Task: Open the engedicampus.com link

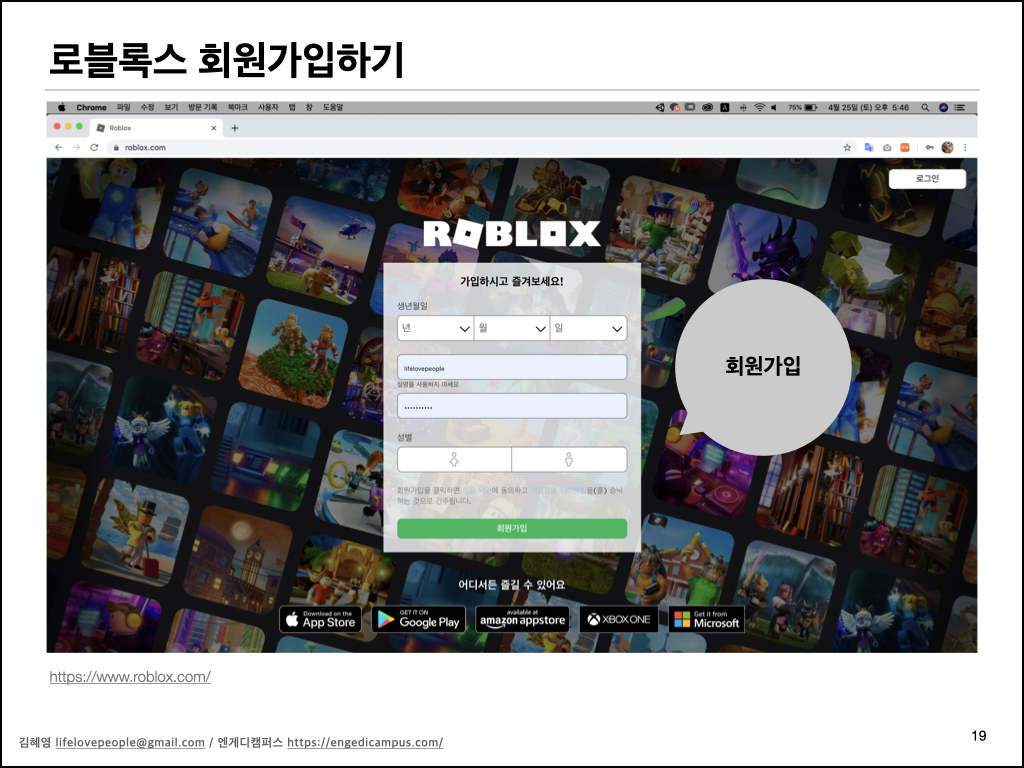Action: pyautogui.click(x=365, y=743)
